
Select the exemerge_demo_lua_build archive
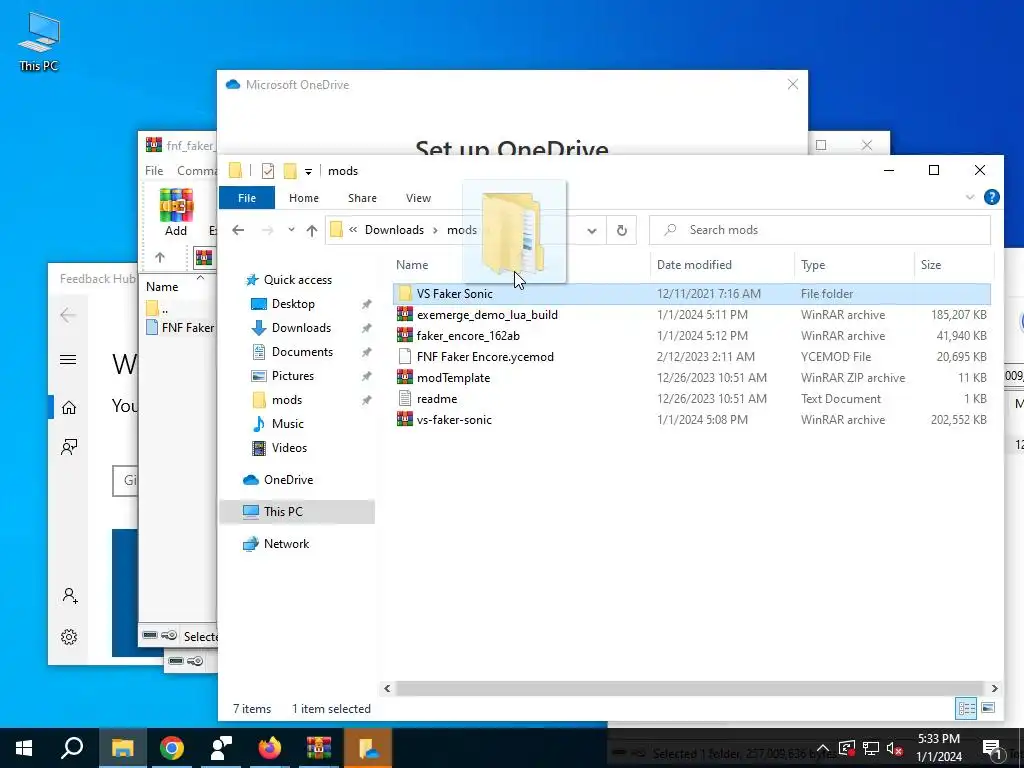pyautogui.click(x=692, y=315)
